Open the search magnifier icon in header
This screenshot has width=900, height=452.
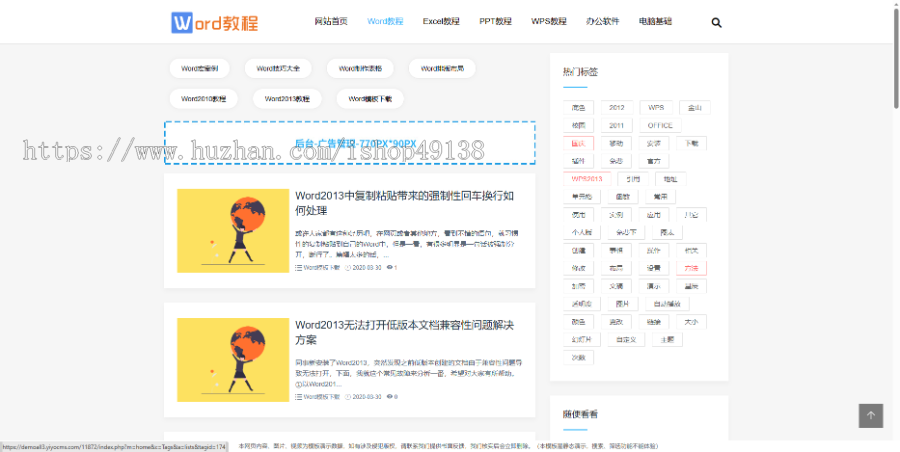tap(716, 23)
